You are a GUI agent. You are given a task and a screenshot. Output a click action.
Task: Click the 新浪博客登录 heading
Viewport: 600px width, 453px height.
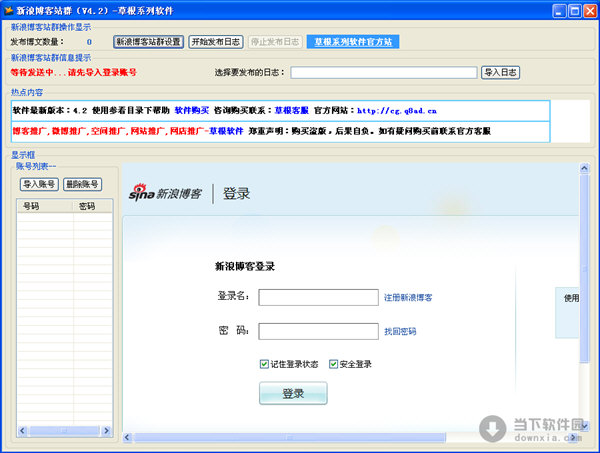tap(245, 266)
